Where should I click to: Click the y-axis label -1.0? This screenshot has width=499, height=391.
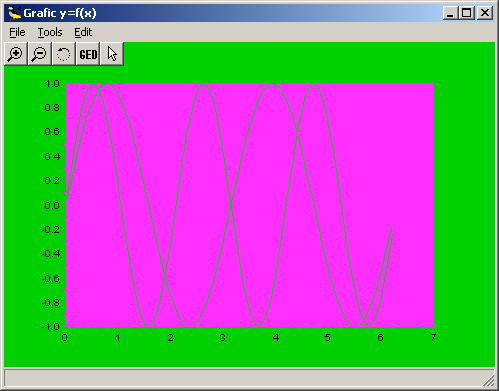click(x=51, y=327)
